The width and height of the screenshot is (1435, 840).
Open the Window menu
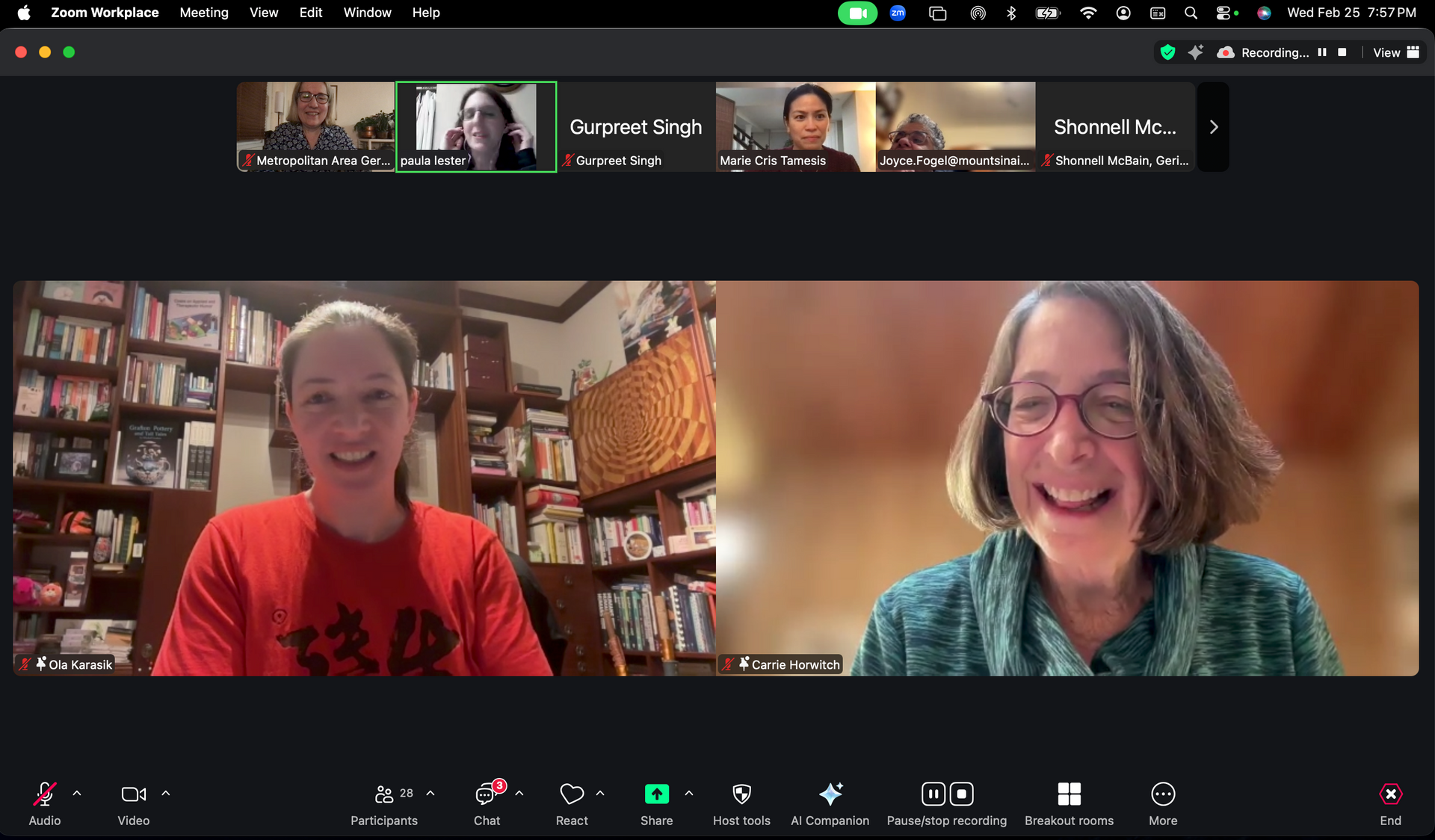[x=367, y=13]
